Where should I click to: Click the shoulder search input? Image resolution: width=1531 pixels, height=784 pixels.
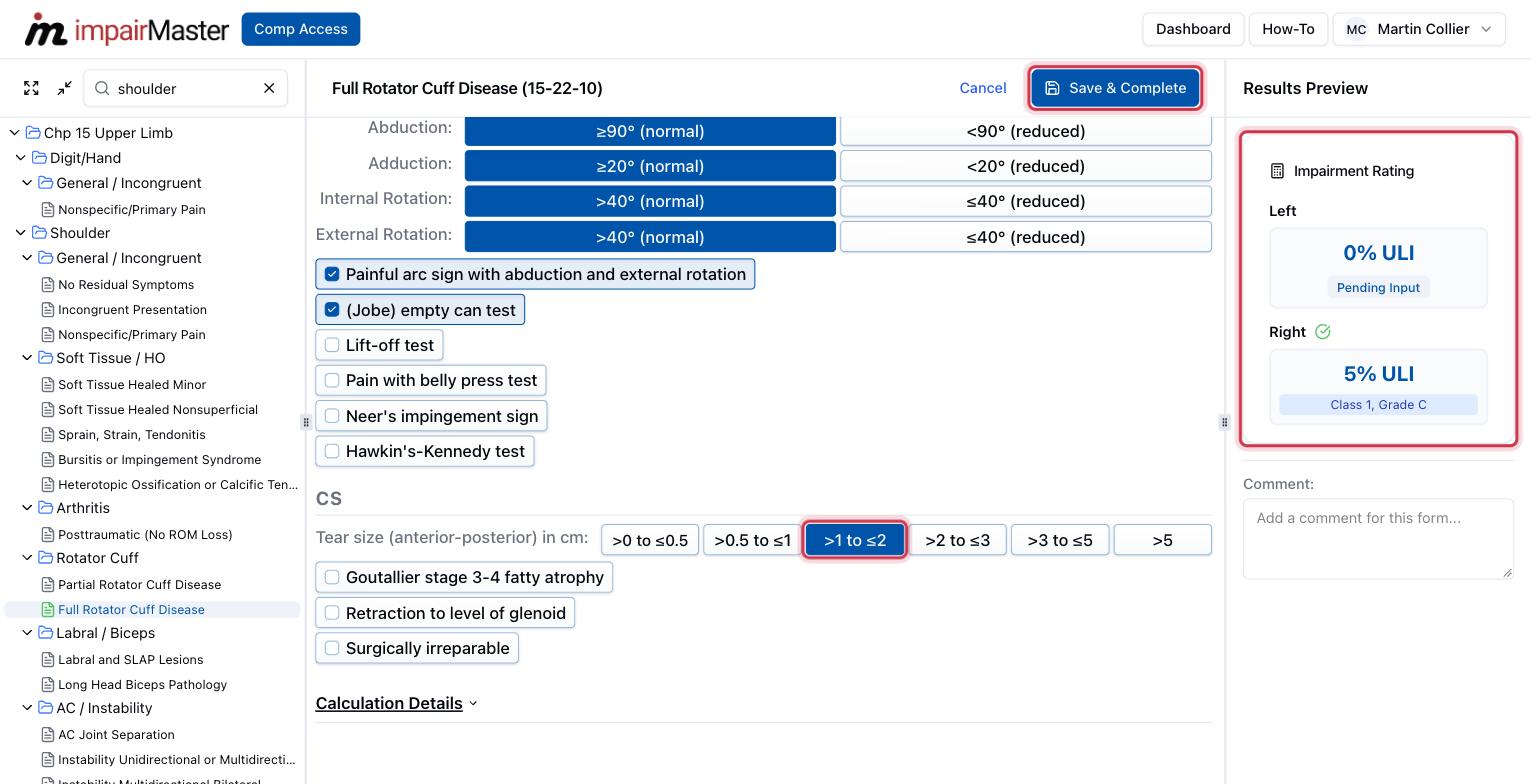[185, 88]
